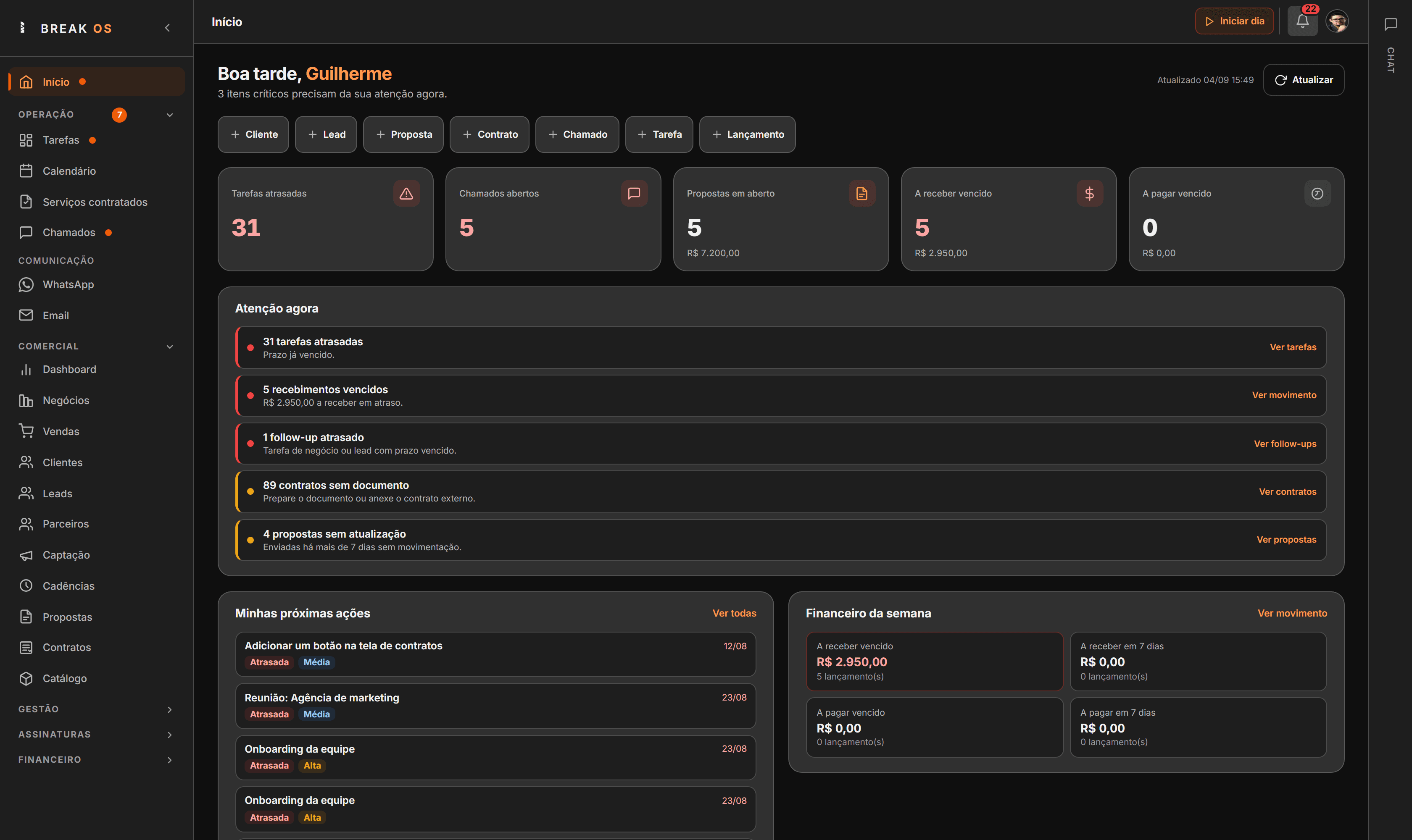Collapse the sidebar with the arrow icon
The width and height of the screenshot is (1412, 840).
tap(167, 28)
